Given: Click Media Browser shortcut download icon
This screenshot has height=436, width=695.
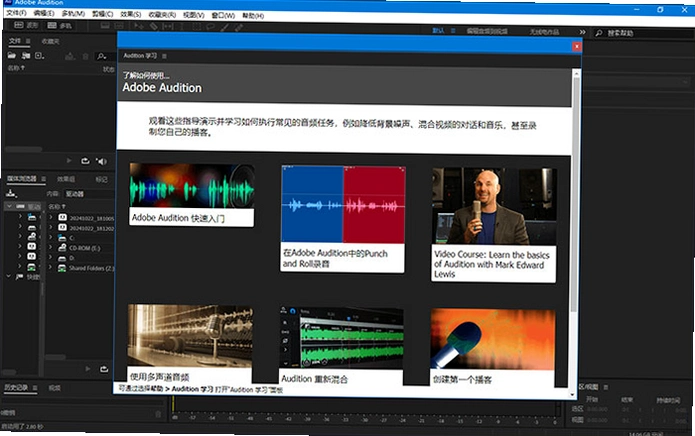Looking at the screenshot, I should [11, 193].
